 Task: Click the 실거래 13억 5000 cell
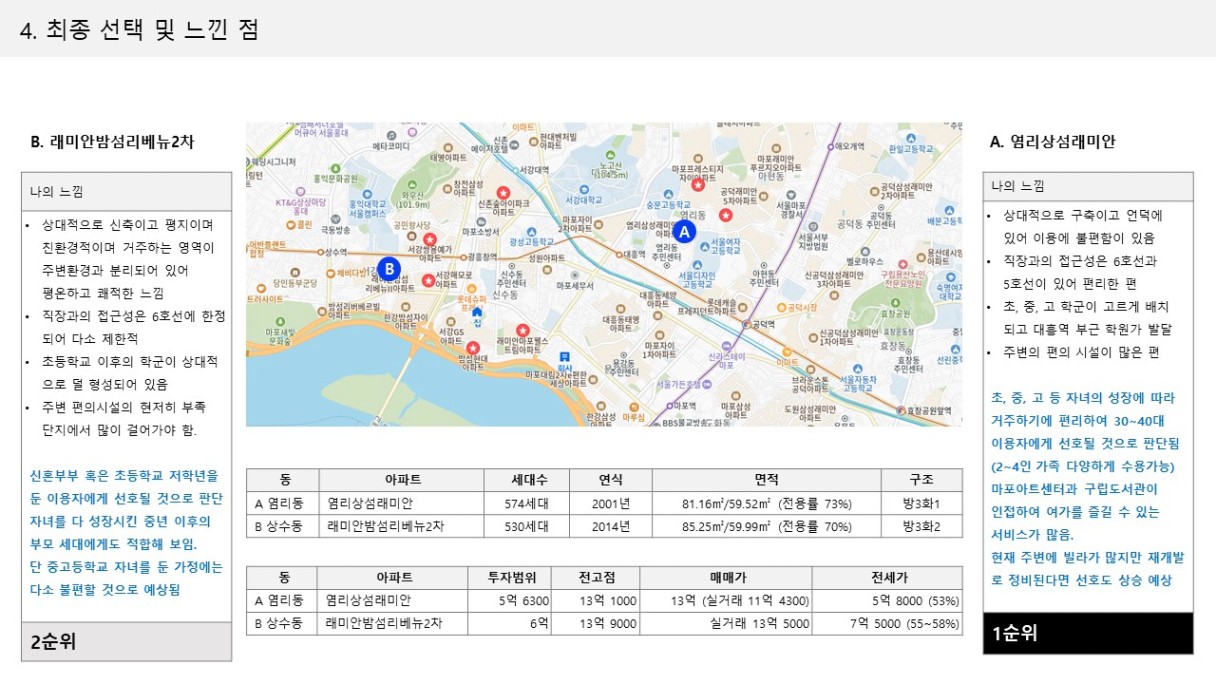(727, 624)
